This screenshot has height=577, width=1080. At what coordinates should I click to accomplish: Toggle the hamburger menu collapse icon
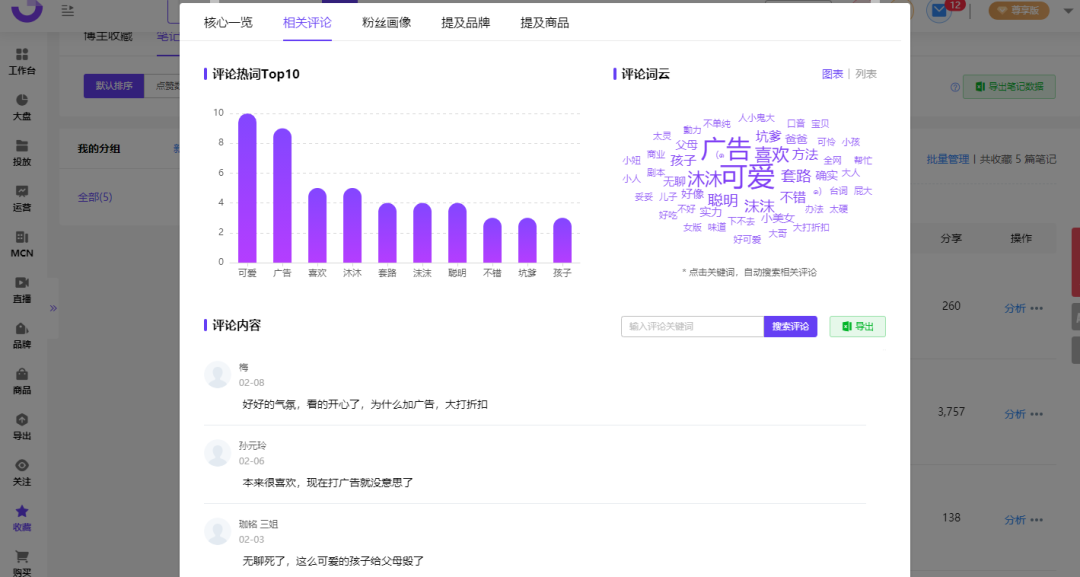point(68,10)
